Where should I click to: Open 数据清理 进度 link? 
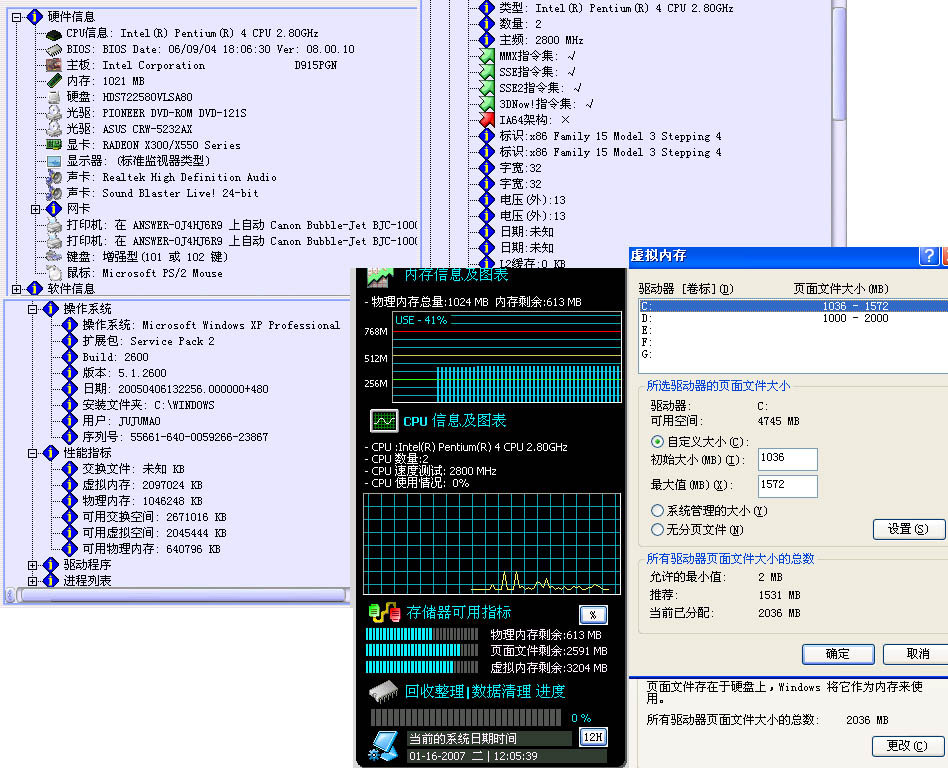click(518, 691)
